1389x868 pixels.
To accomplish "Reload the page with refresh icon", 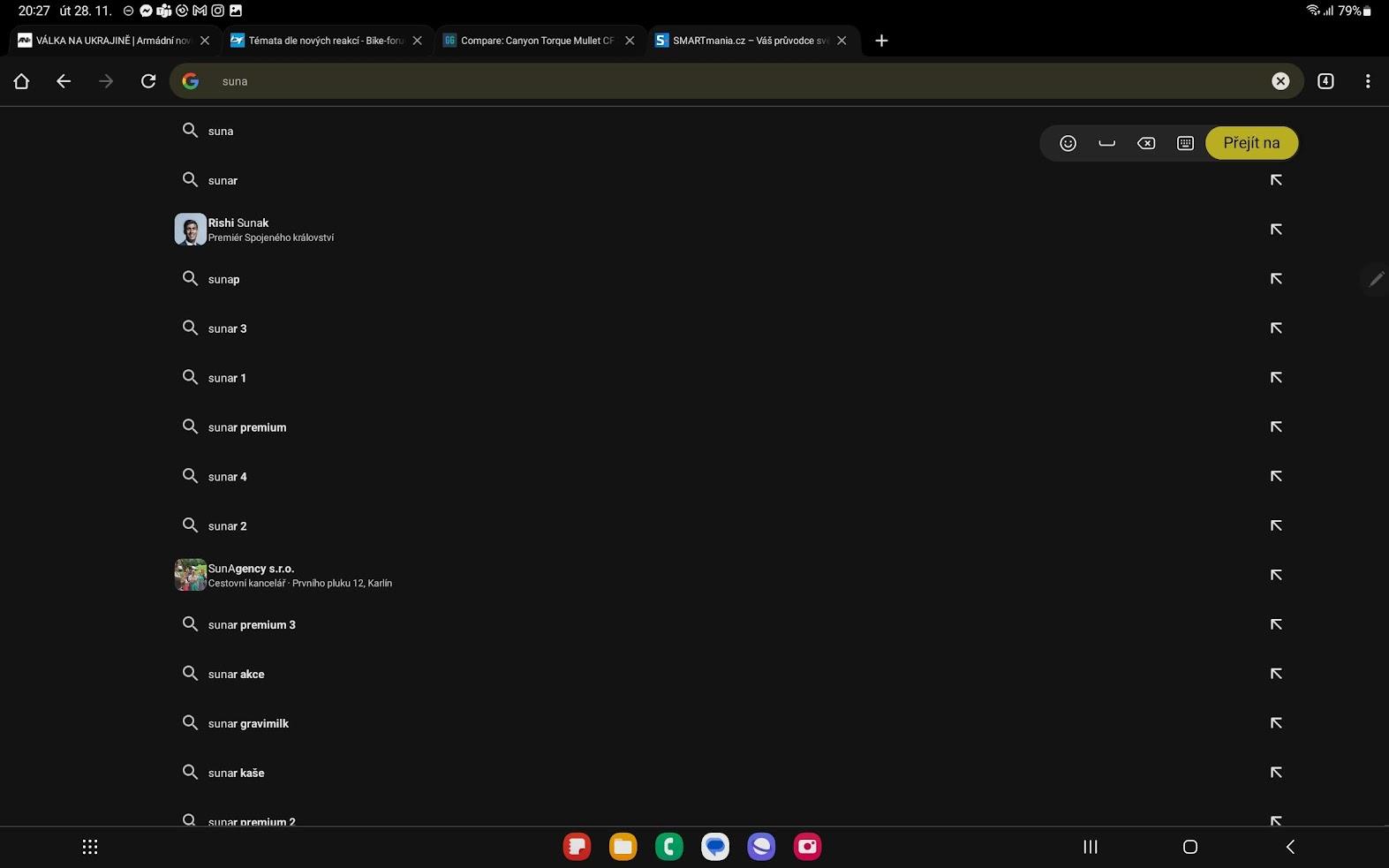I will point(148,81).
